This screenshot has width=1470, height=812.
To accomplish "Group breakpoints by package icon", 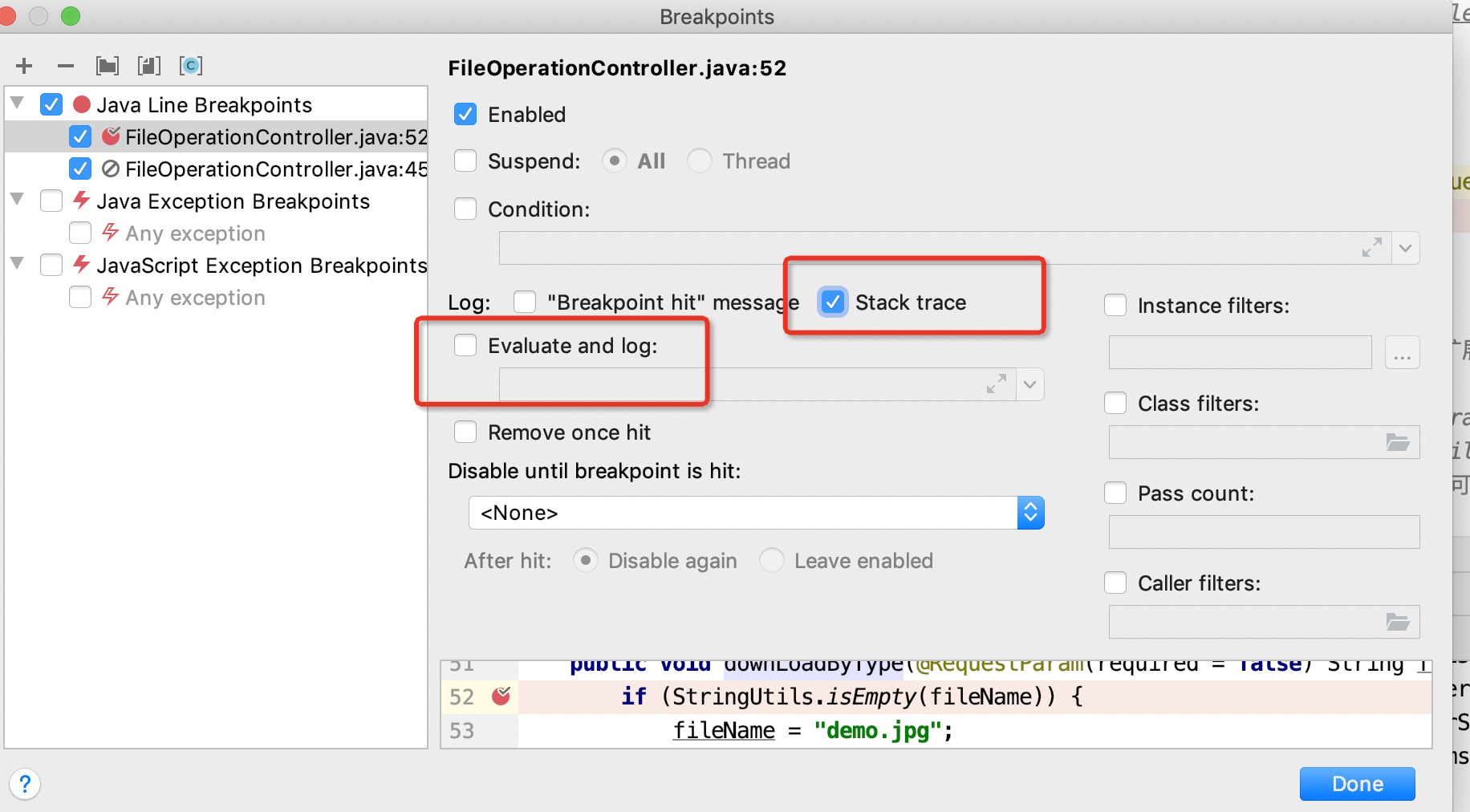I will point(108,66).
